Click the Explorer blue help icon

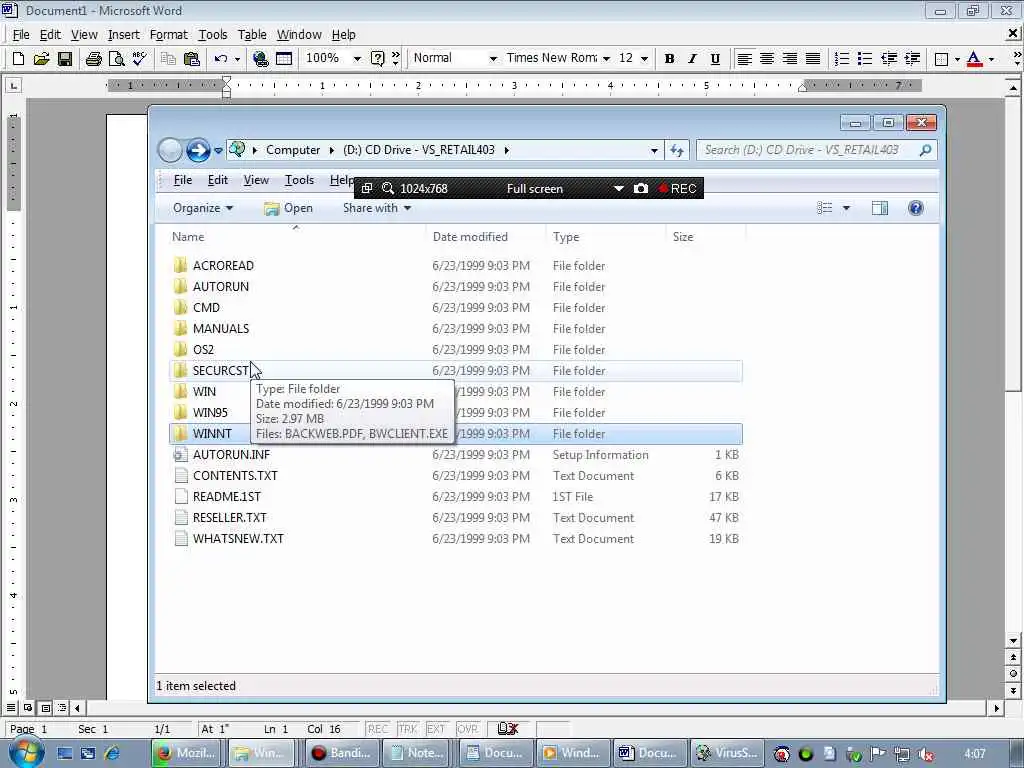click(916, 208)
